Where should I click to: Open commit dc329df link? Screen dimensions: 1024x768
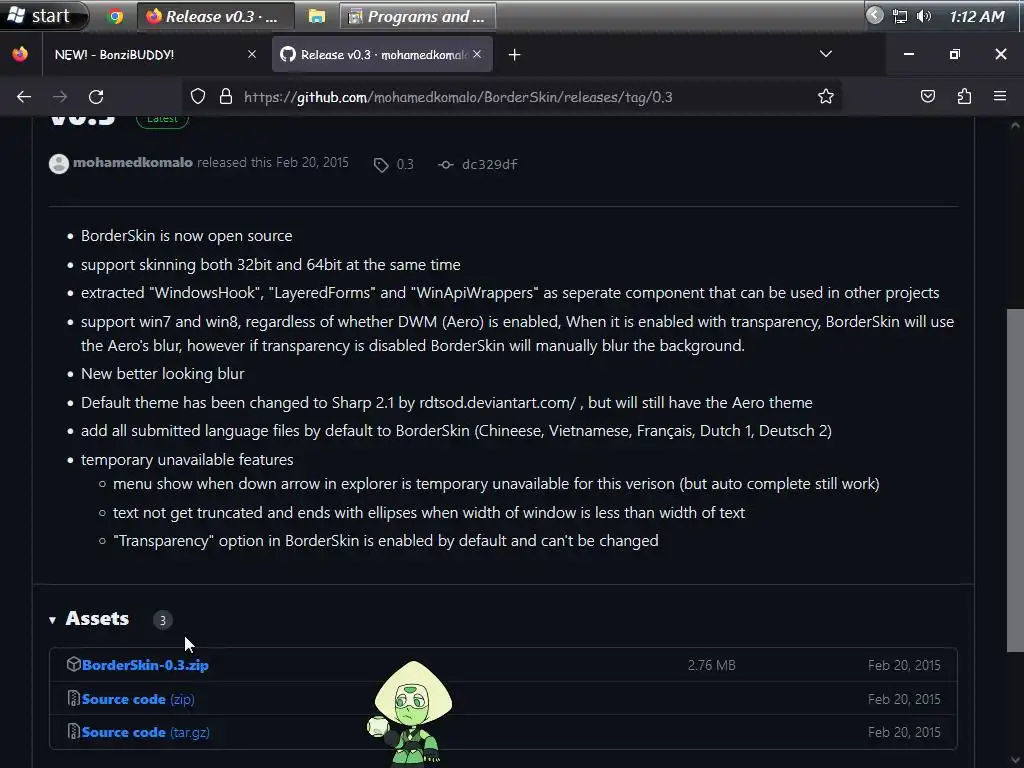pyautogui.click(x=490, y=165)
